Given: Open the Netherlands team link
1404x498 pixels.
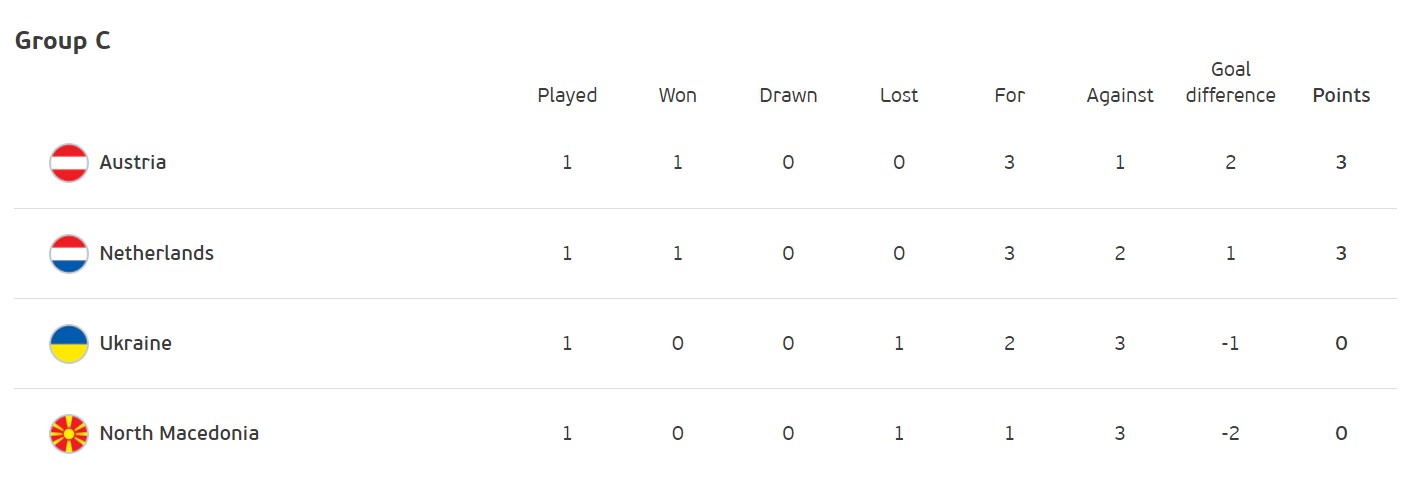Looking at the screenshot, I should (157, 253).
